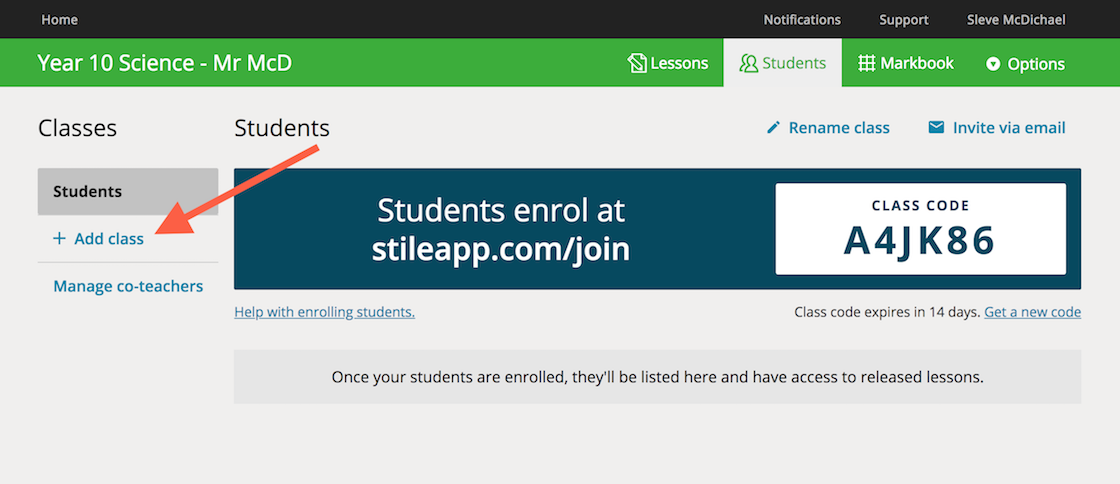1120x484 pixels.
Task: Go to Home in top bar
Action: click(59, 19)
